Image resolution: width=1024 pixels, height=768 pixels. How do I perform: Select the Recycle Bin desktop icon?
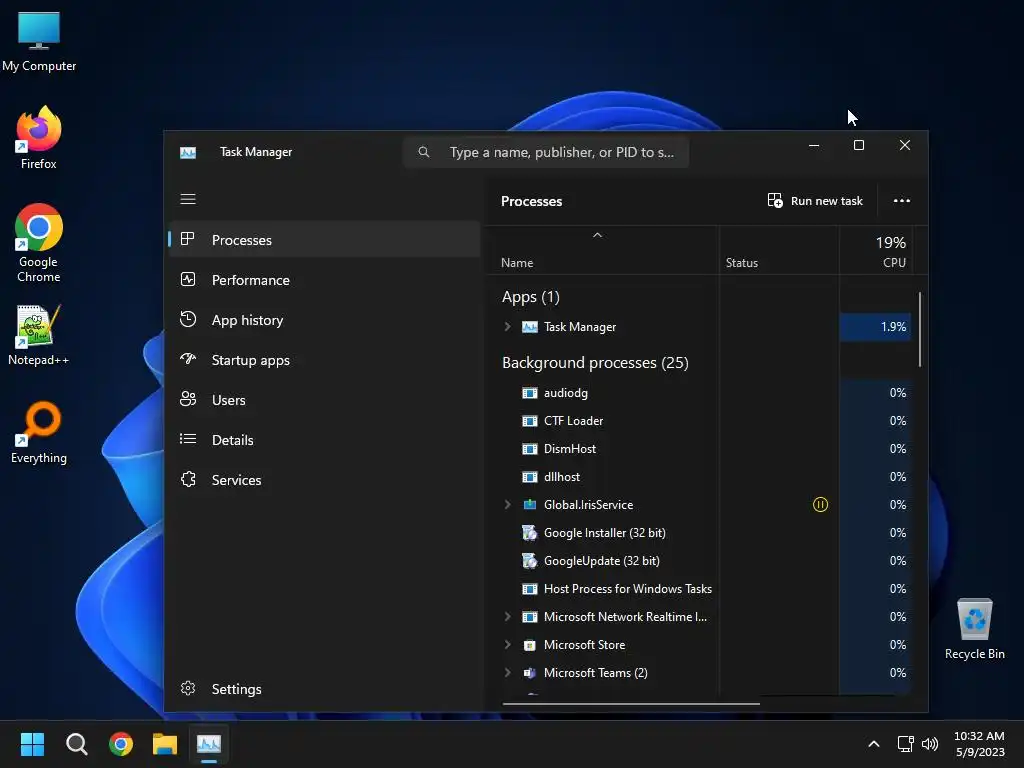pos(974,629)
